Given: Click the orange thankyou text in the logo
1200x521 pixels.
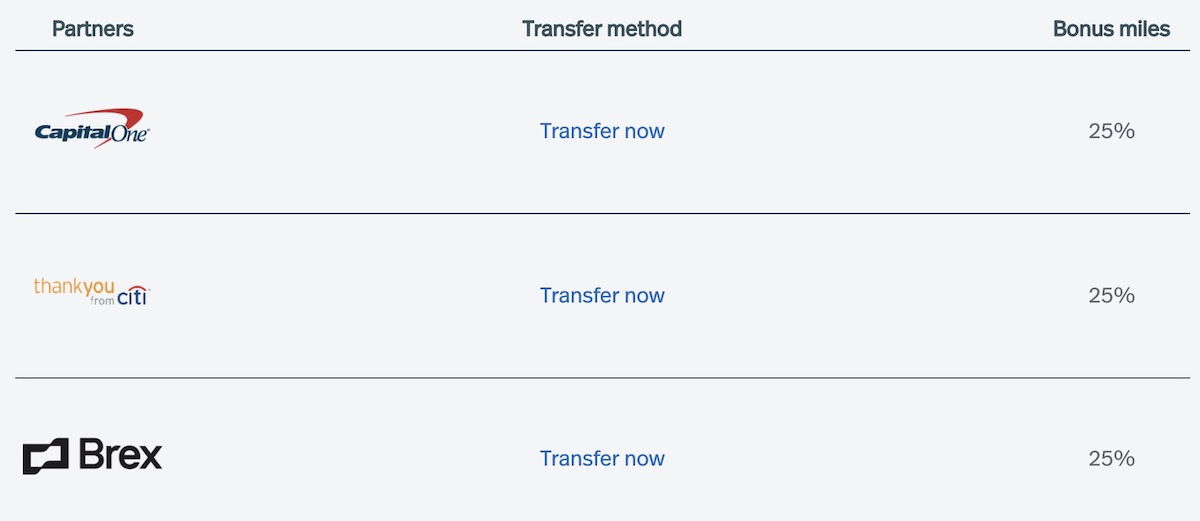Looking at the screenshot, I should tap(74, 286).
